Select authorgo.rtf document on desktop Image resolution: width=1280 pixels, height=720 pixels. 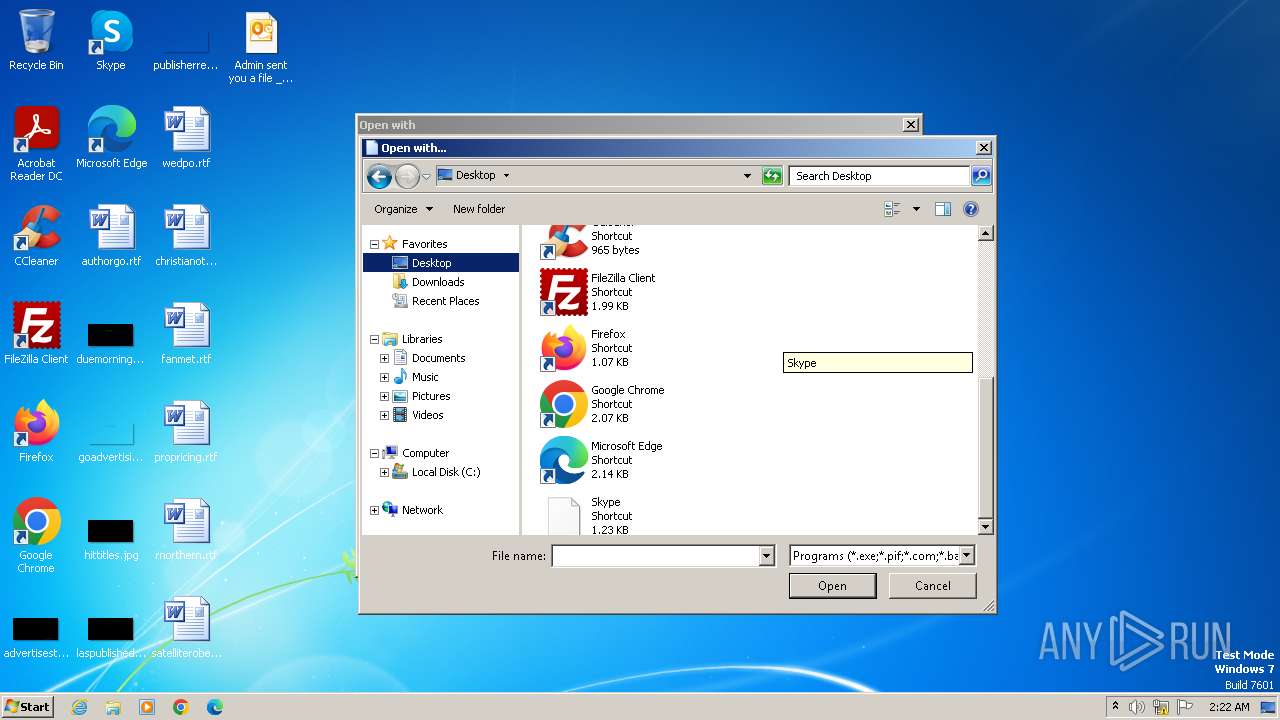[x=111, y=236]
